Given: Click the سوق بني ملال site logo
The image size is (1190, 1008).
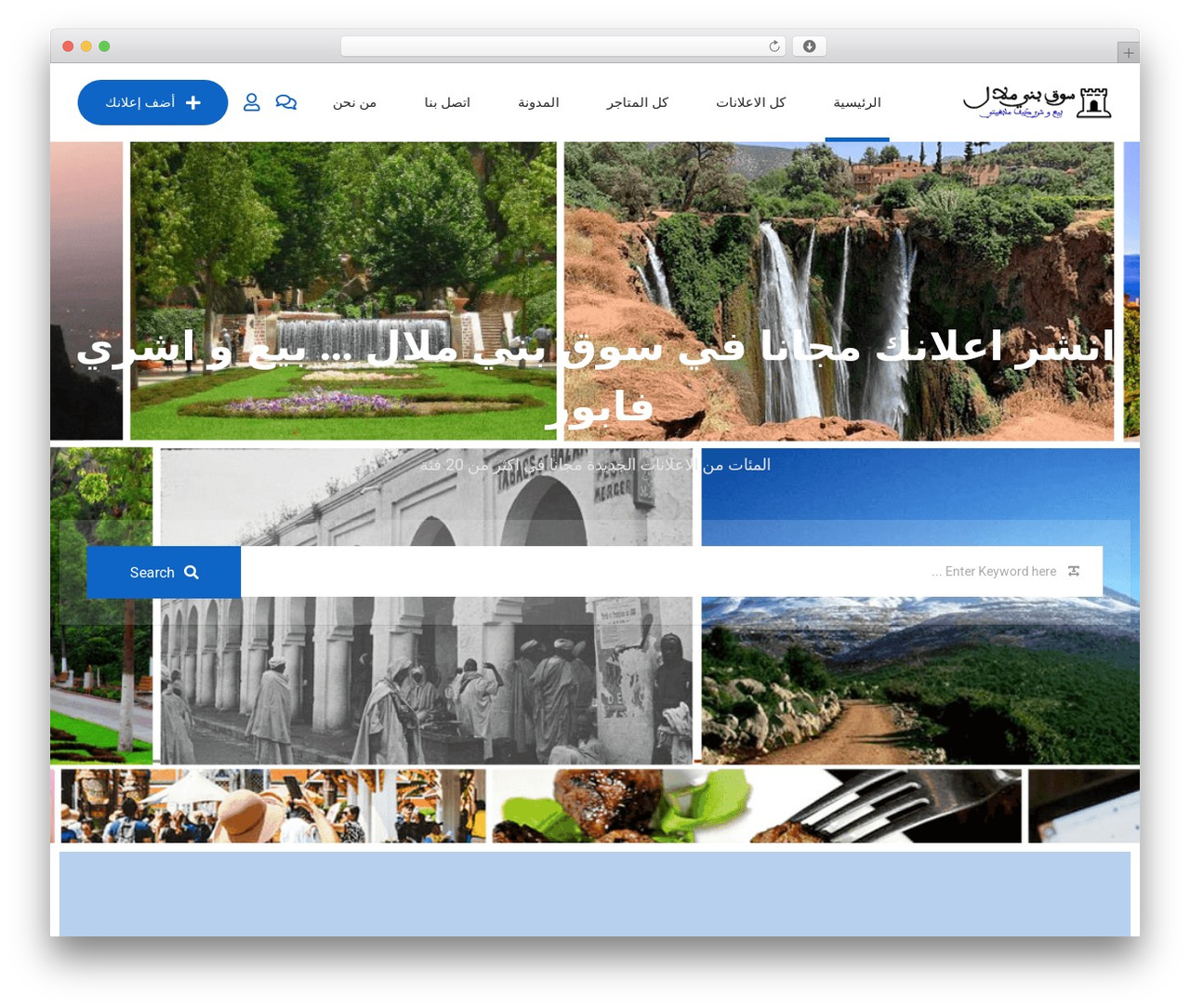Looking at the screenshot, I should tap(1038, 102).
